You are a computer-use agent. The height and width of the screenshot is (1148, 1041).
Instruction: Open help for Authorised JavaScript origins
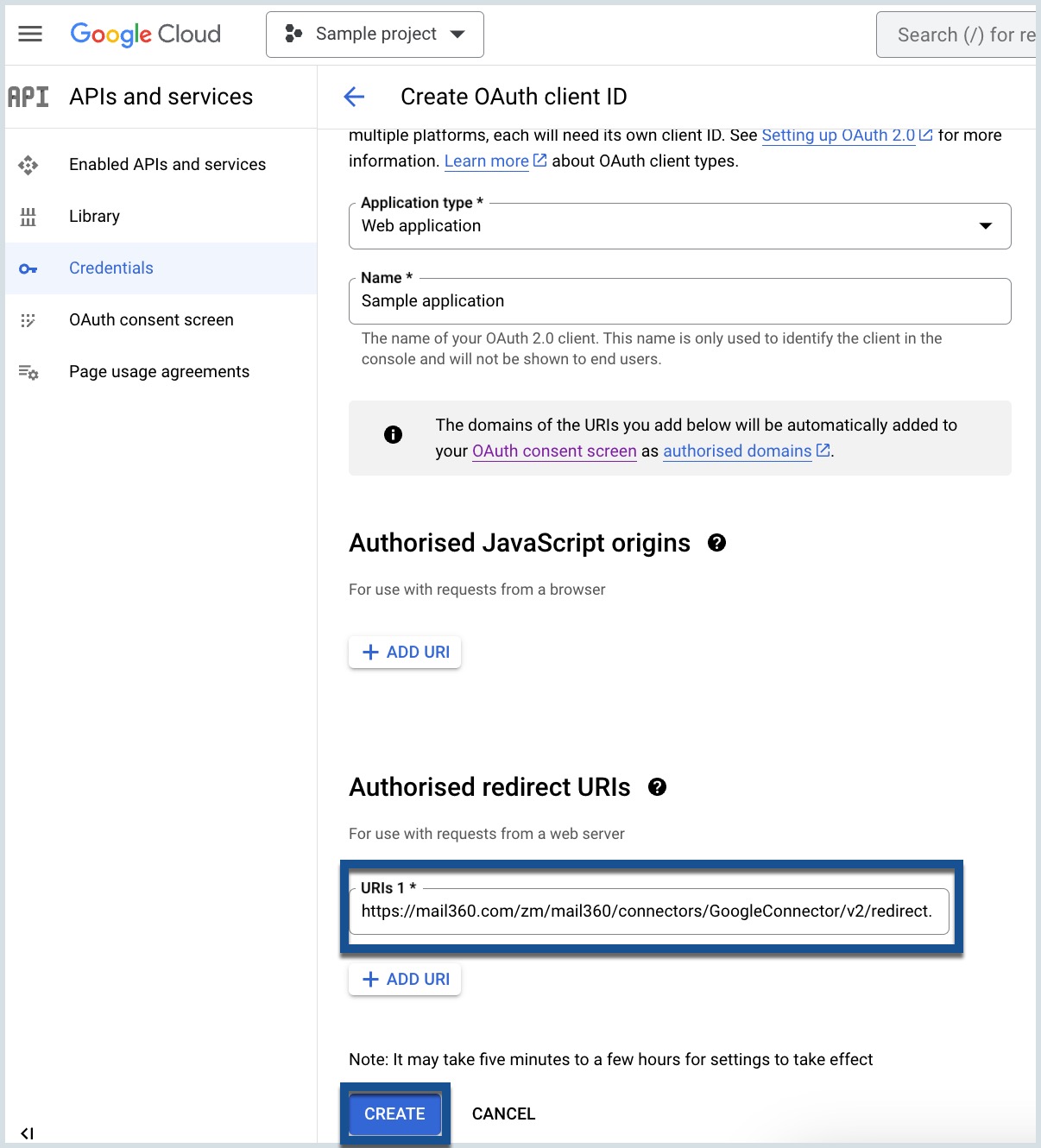[716, 543]
